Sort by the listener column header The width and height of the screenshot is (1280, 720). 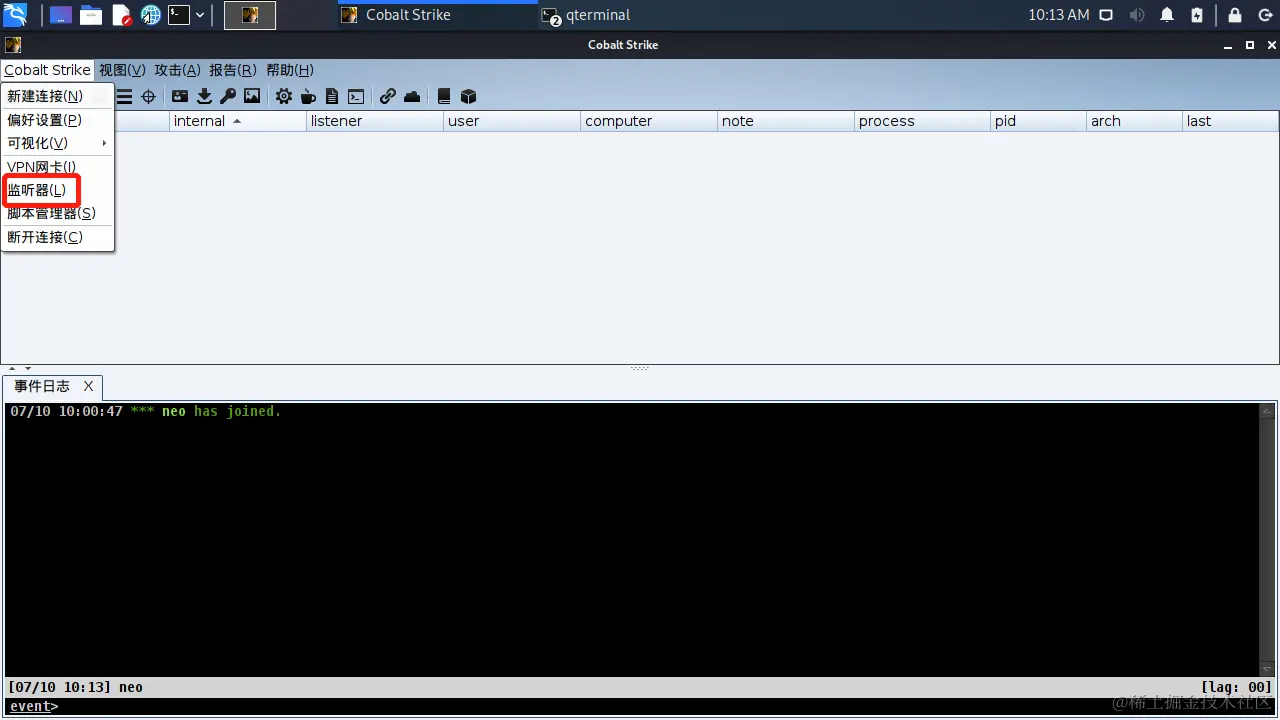(x=375, y=121)
